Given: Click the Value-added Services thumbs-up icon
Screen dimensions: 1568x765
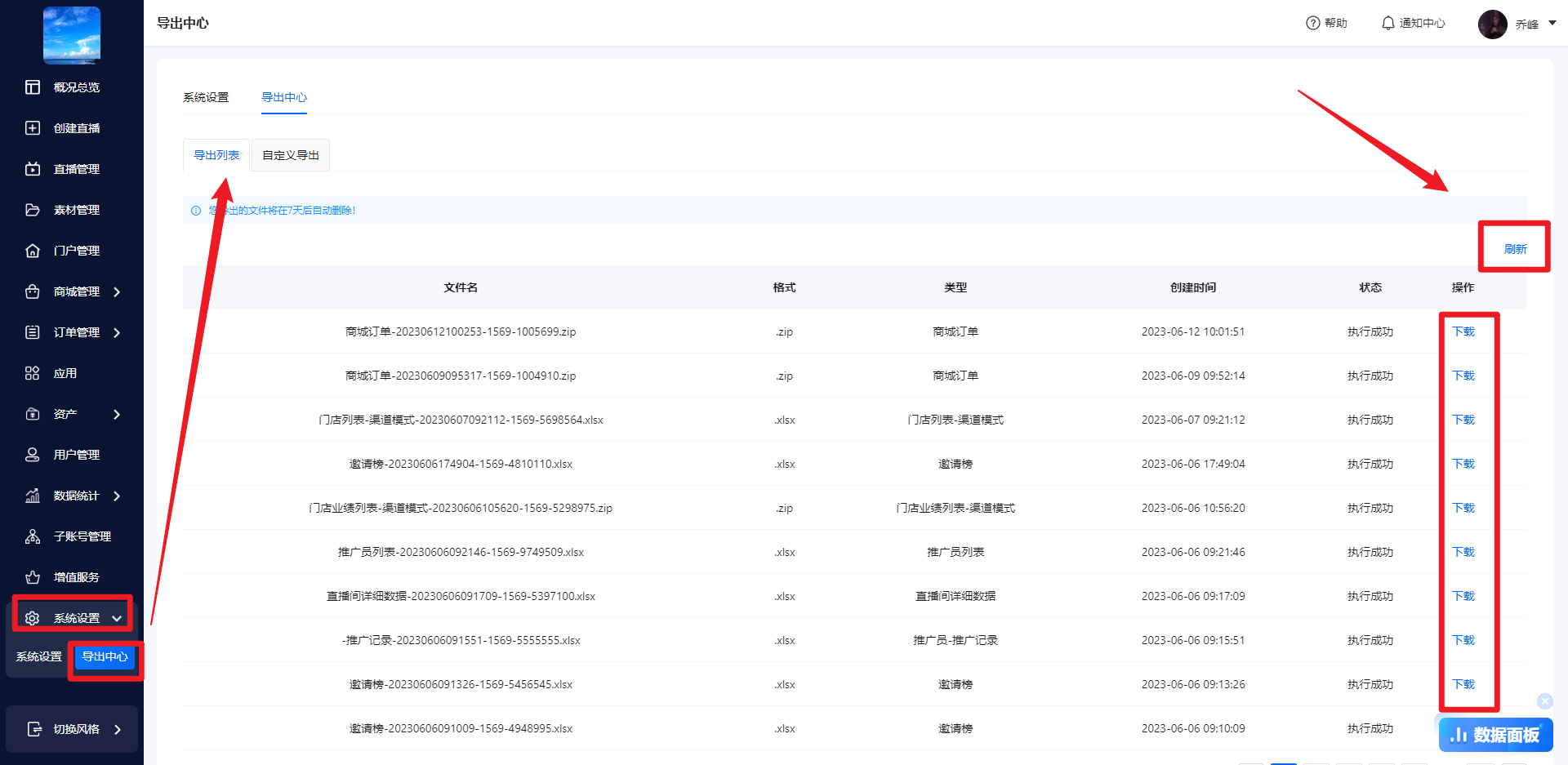Looking at the screenshot, I should pyautogui.click(x=33, y=577).
